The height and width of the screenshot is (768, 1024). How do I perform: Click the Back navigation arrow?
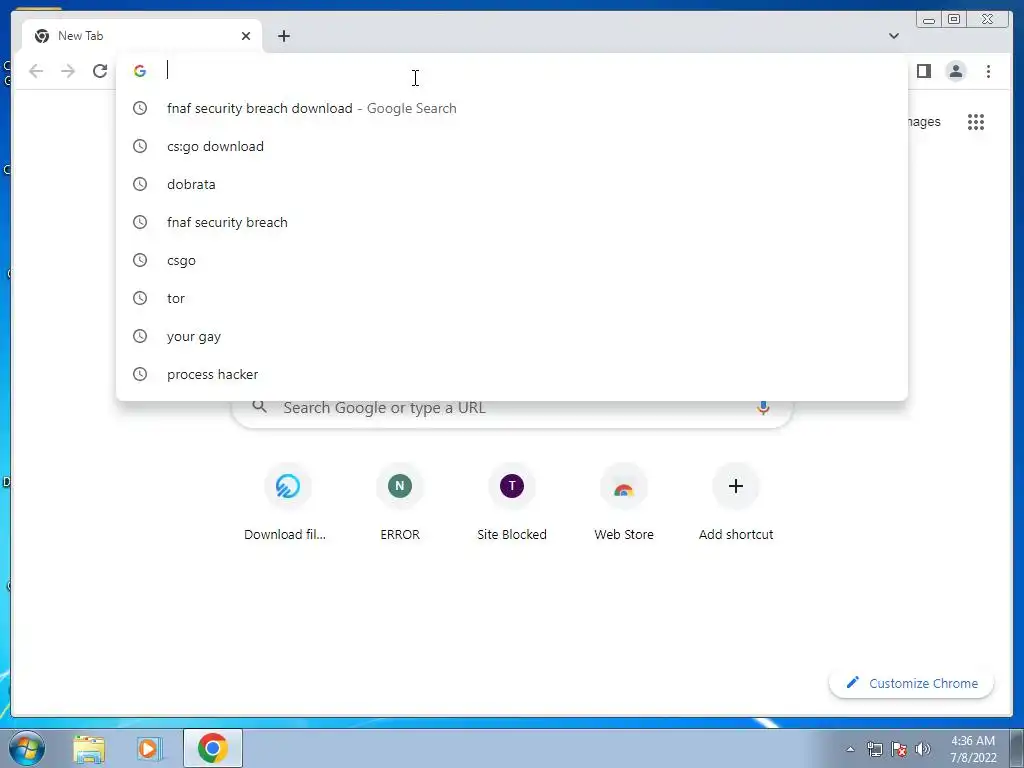36,71
